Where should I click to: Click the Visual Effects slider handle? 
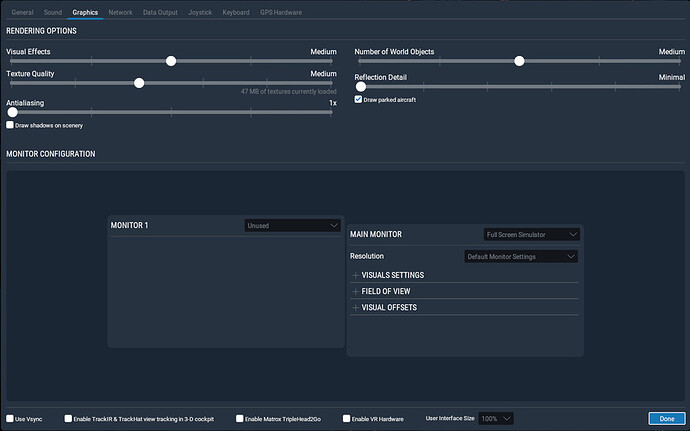point(171,61)
